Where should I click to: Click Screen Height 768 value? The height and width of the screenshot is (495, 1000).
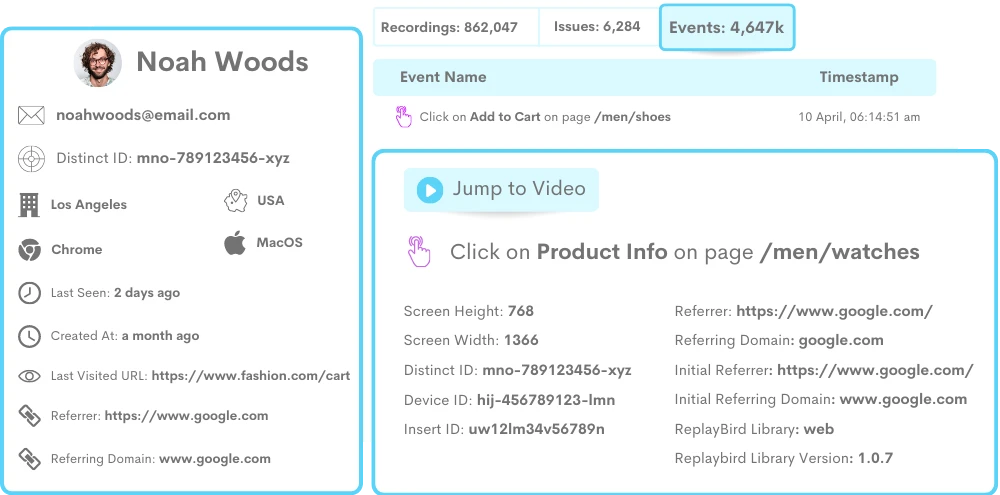click(x=521, y=311)
